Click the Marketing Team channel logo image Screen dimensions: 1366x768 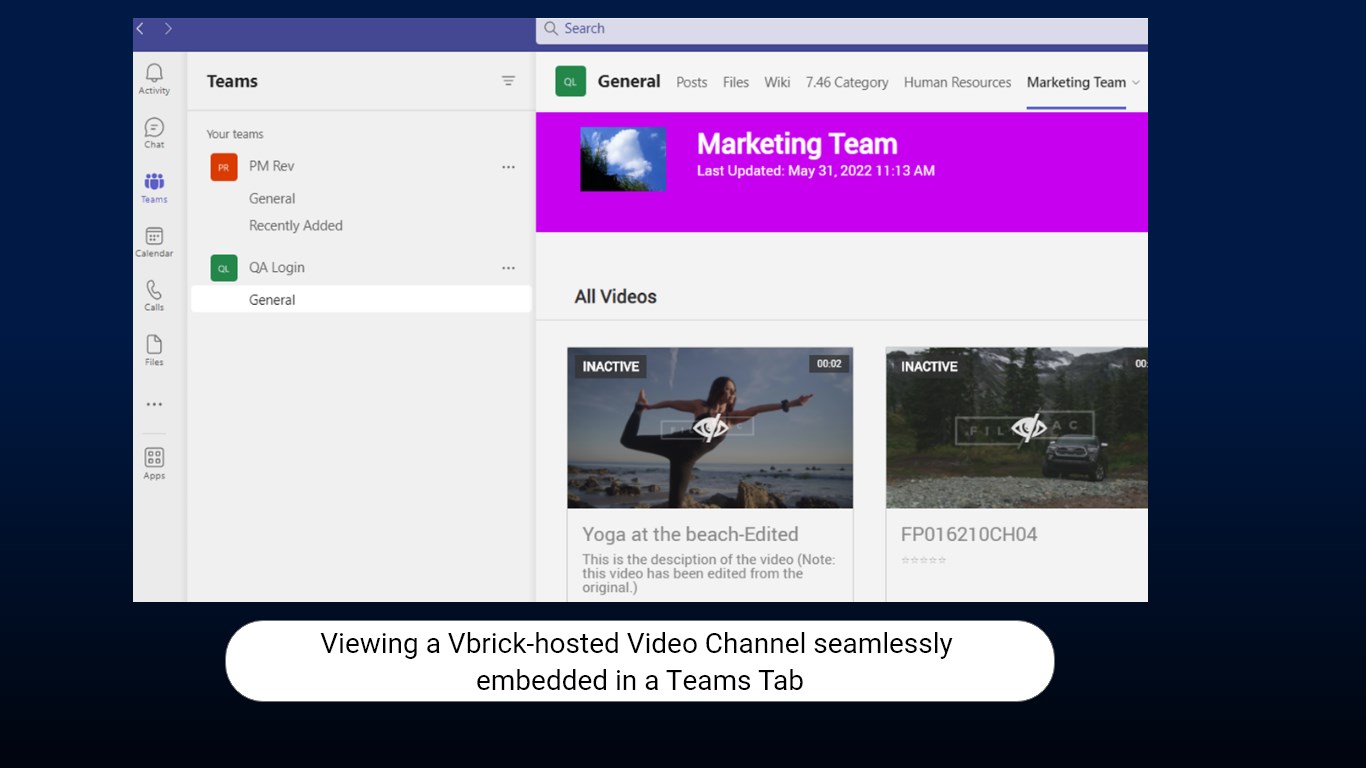[x=623, y=159]
